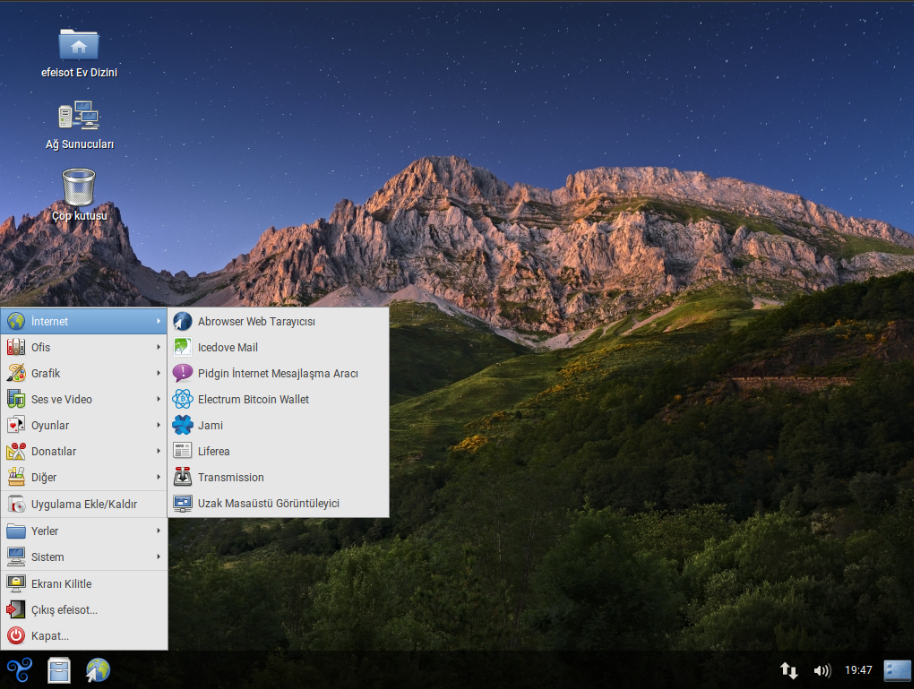Launch Icedove Mail from its label

[227, 347]
